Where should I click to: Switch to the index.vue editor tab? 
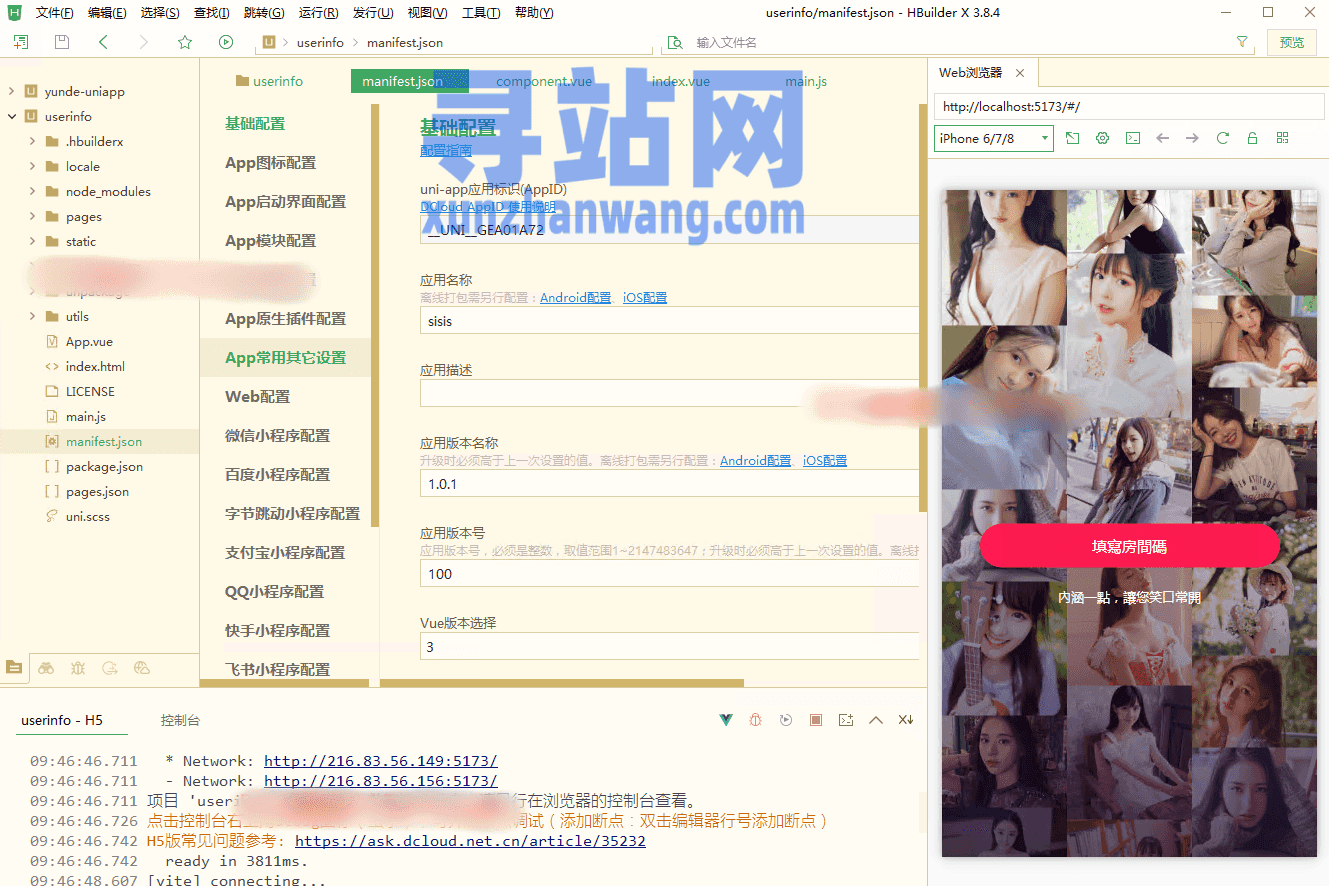point(681,81)
